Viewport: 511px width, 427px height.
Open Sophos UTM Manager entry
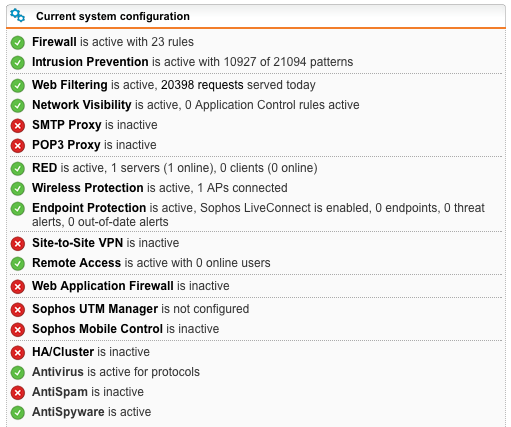(95, 309)
